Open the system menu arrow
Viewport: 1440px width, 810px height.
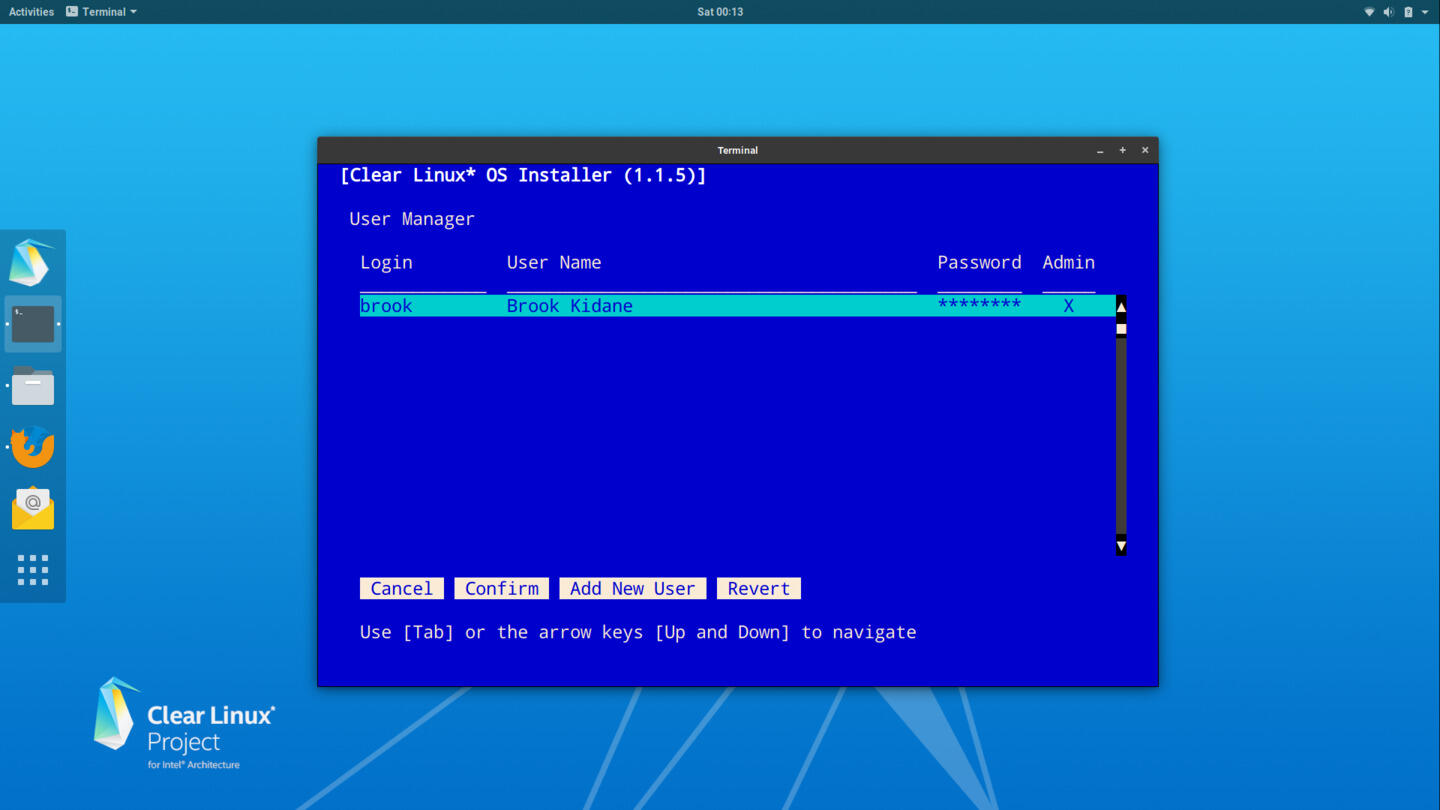coord(1425,12)
